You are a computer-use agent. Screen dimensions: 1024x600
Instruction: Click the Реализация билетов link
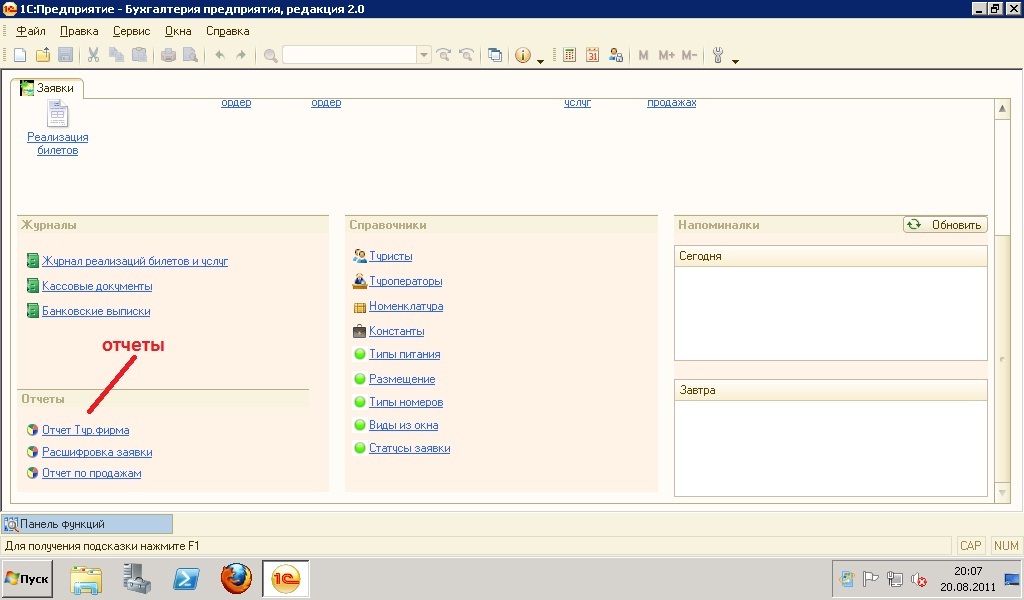(x=57, y=144)
